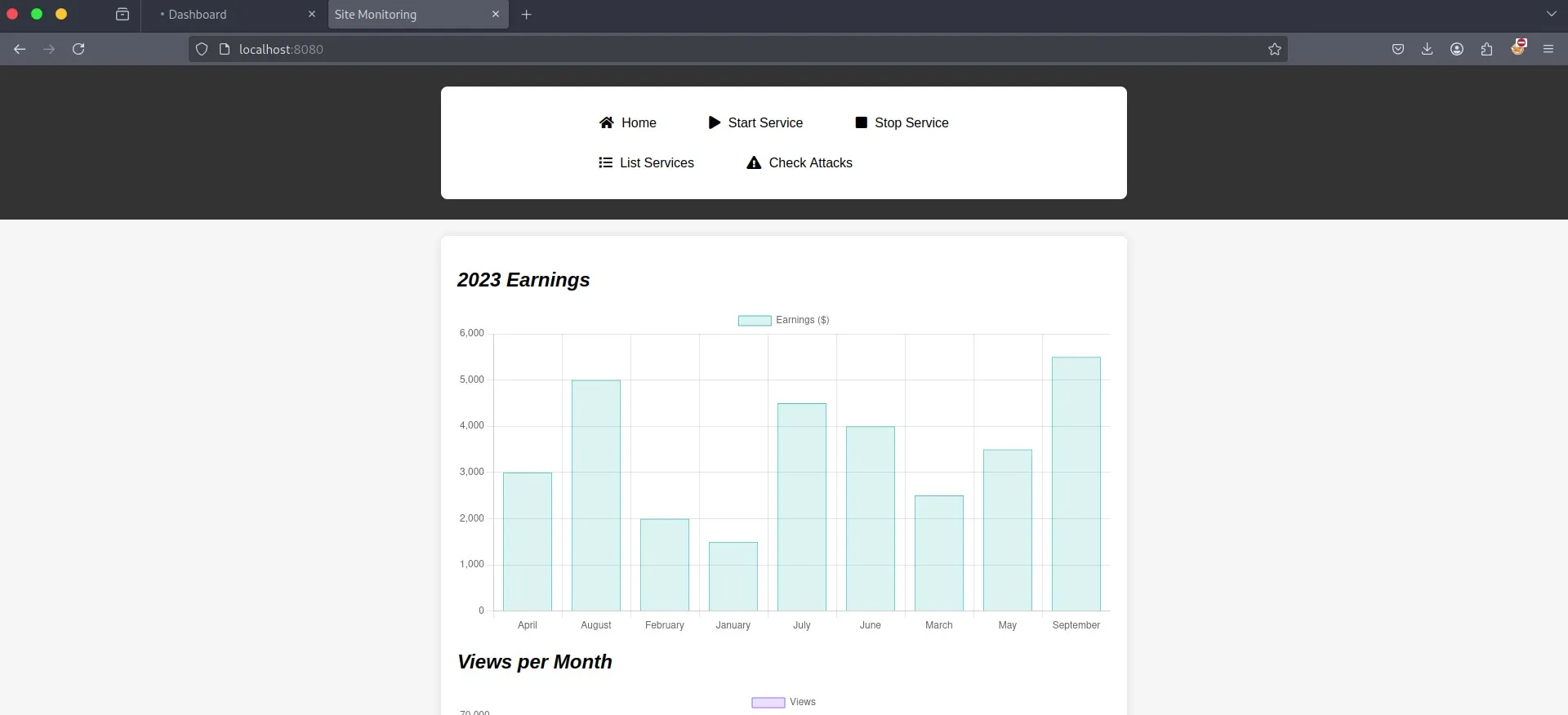Click the 3,000 y-axis label
This screenshot has width=1568, height=715.
(x=471, y=472)
